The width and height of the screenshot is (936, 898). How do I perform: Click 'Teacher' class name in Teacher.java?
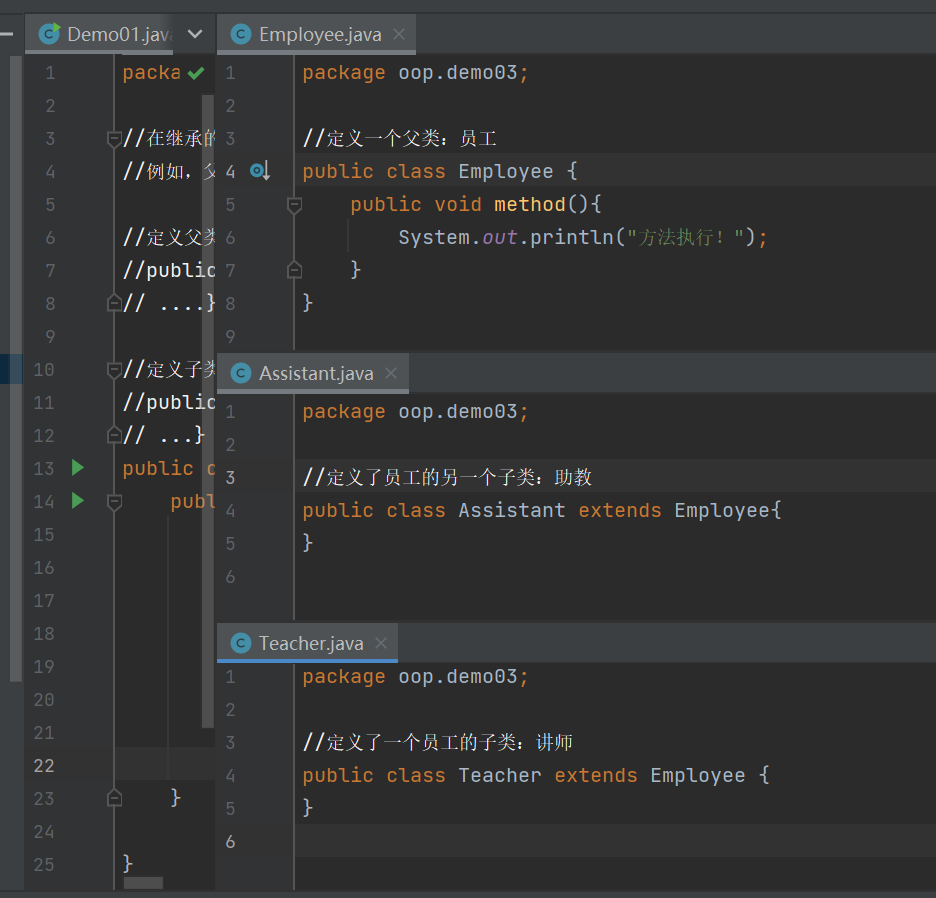[500, 776]
